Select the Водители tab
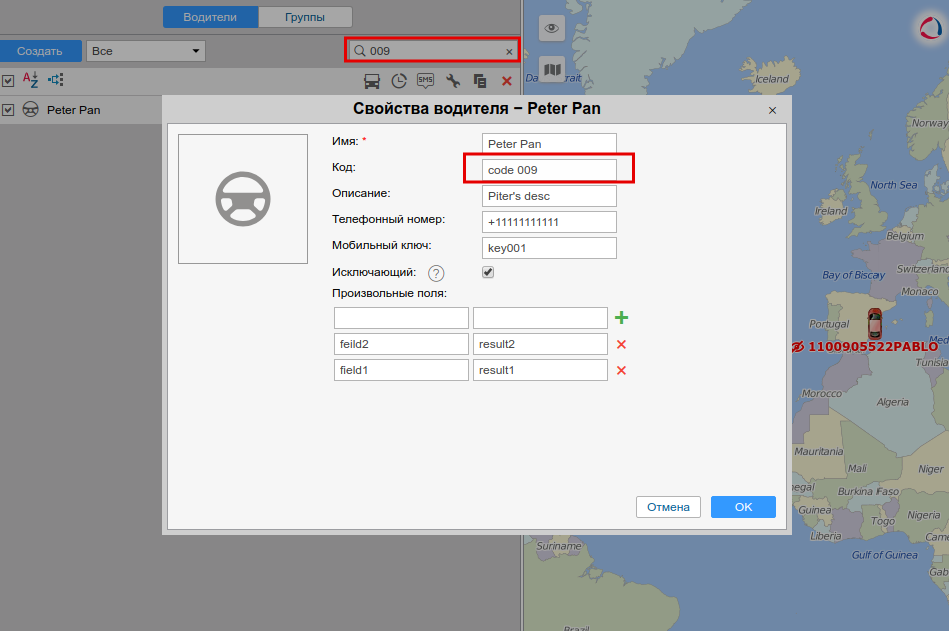The image size is (949, 631). pyautogui.click(x=210, y=17)
